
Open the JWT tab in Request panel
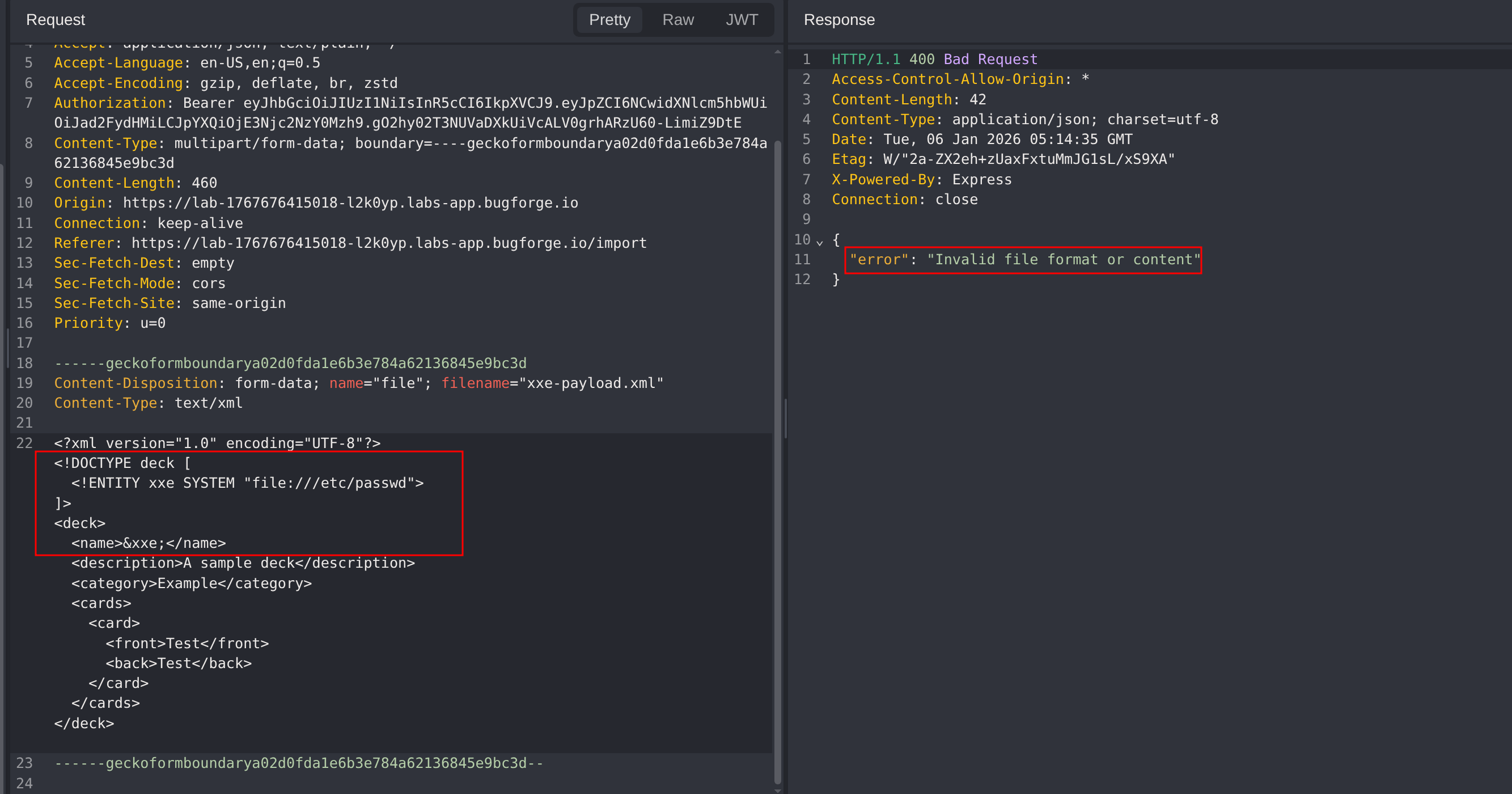[742, 20]
